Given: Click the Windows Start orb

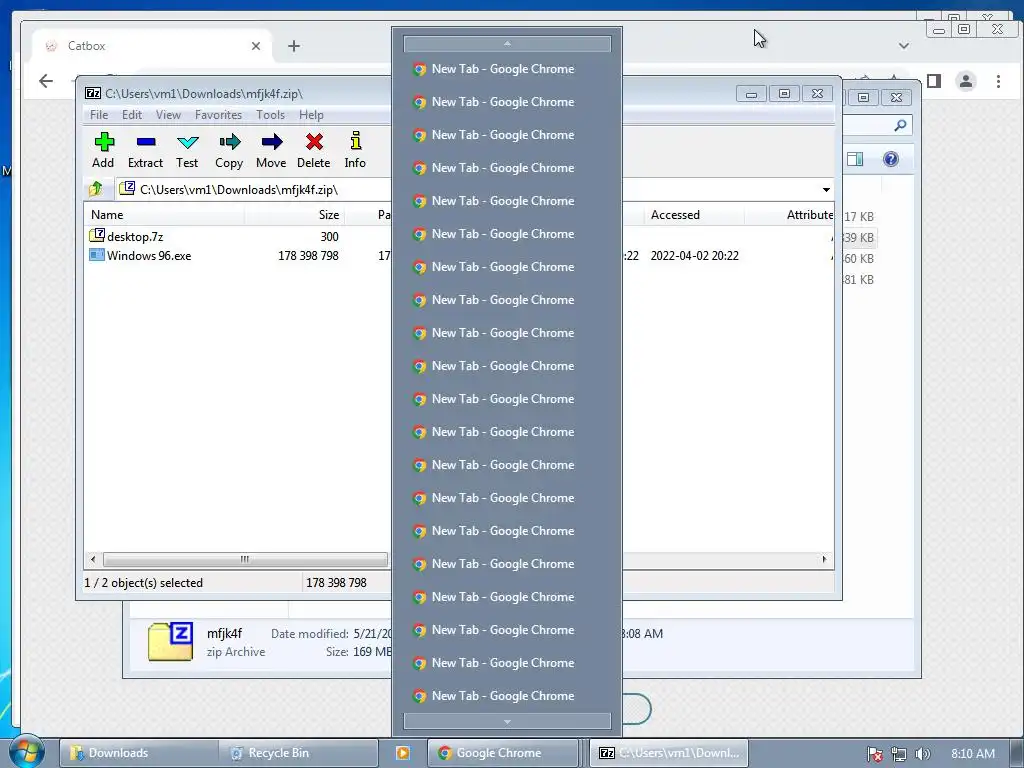Looking at the screenshot, I should [x=25, y=753].
